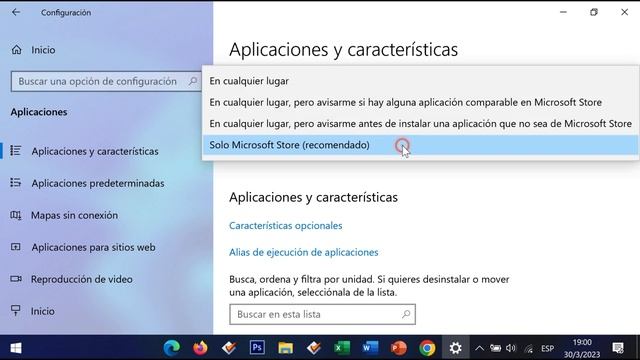Screen dimensions: 640x360
Task: Open Inicio startup sidebar entry
Action: 42,311
